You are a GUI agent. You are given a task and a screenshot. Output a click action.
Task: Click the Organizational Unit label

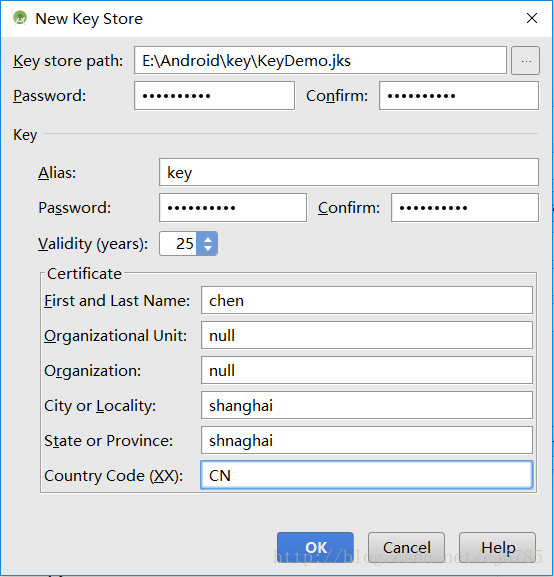116,336
